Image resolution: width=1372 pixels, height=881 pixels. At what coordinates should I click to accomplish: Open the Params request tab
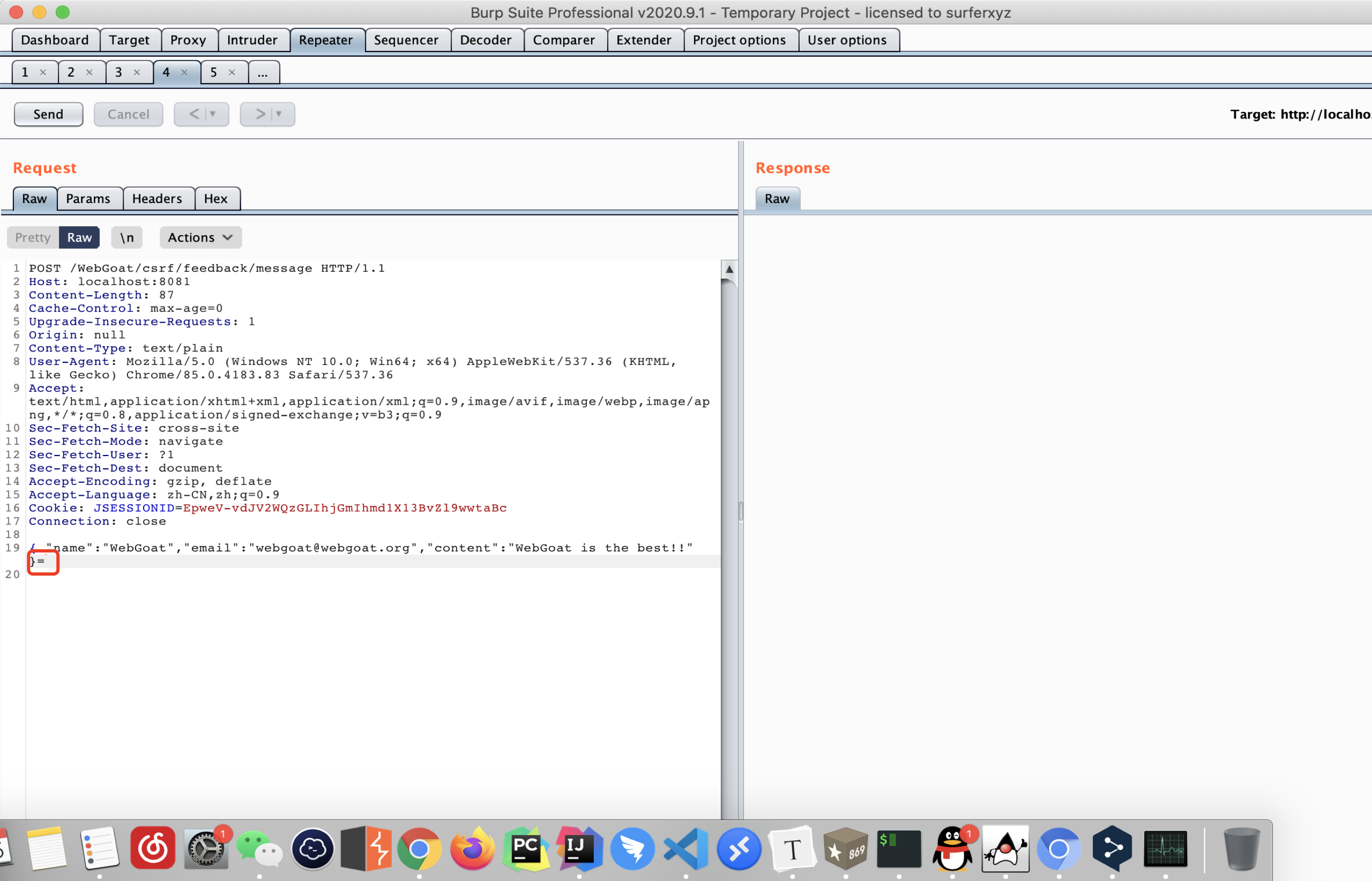pyautogui.click(x=88, y=198)
